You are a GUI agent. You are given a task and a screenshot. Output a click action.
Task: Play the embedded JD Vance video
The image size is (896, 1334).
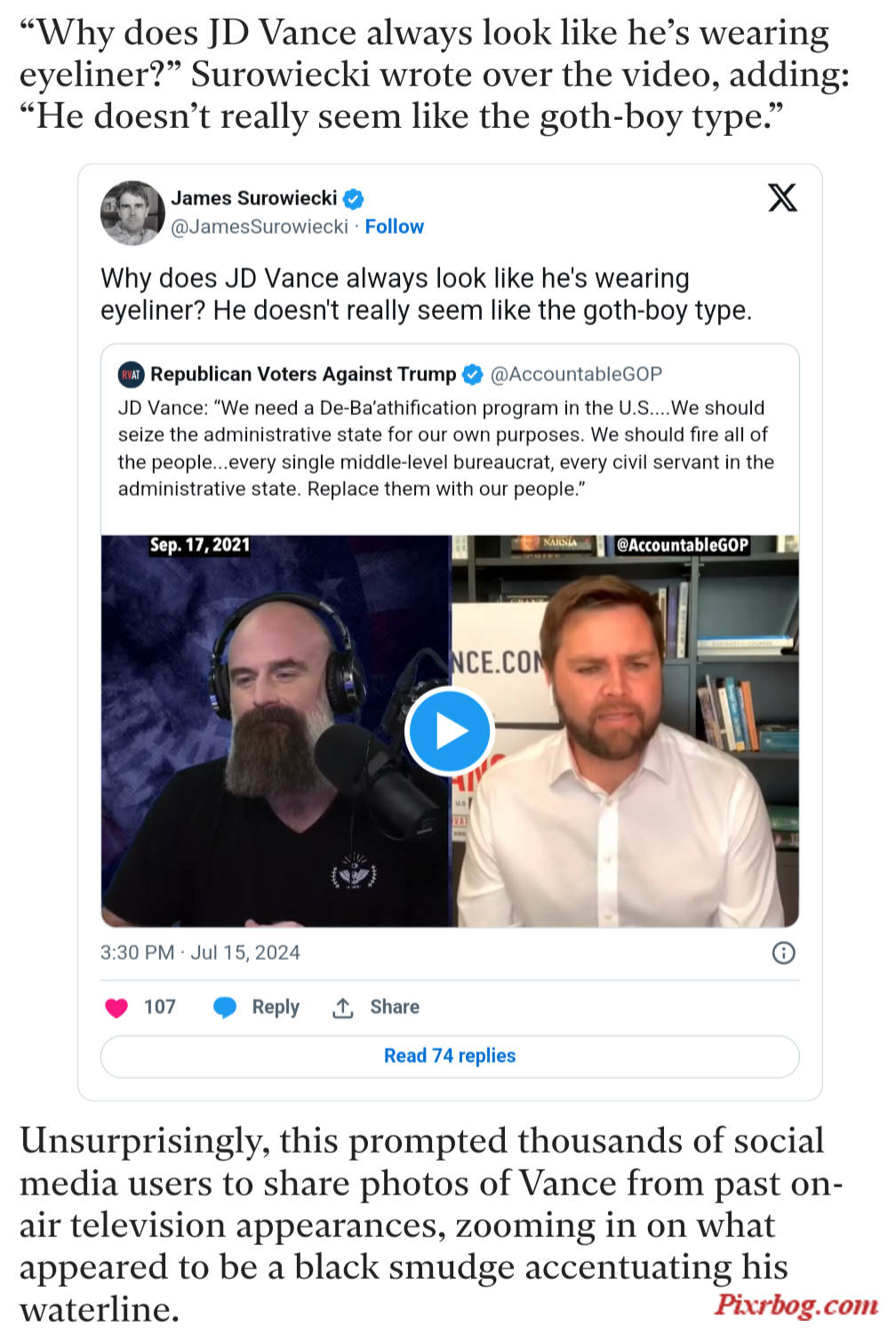point(449,731)
